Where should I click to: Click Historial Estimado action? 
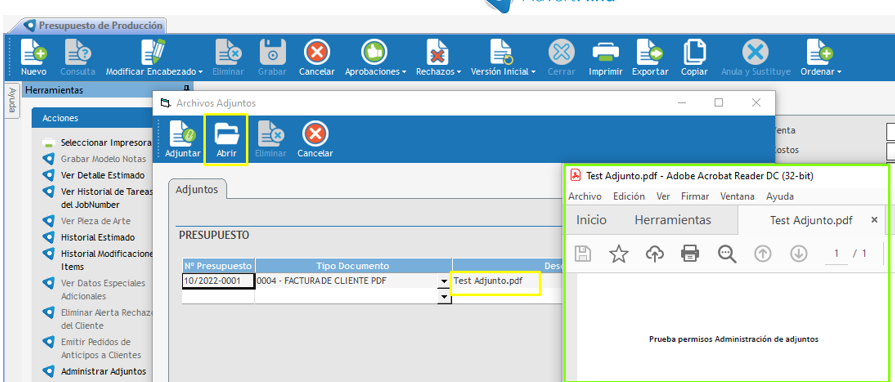[98, 237]
